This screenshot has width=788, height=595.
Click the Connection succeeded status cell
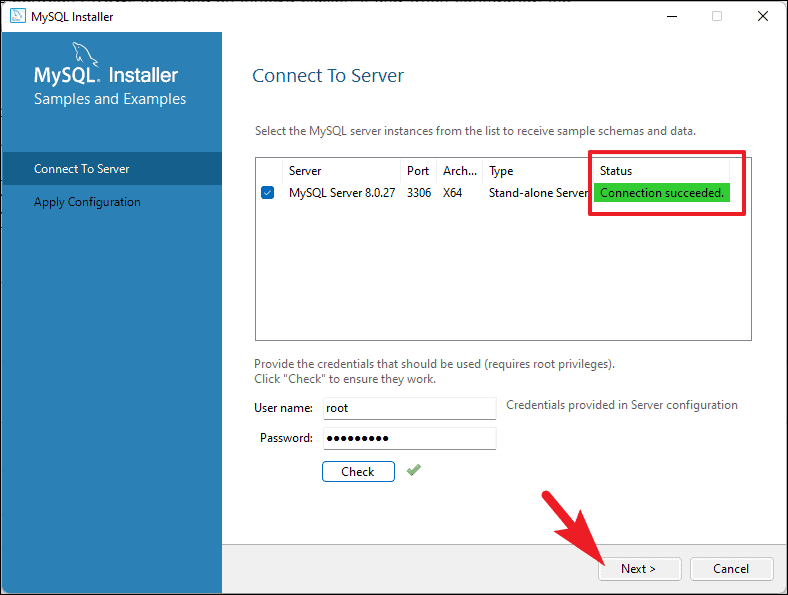coord(662,193)
